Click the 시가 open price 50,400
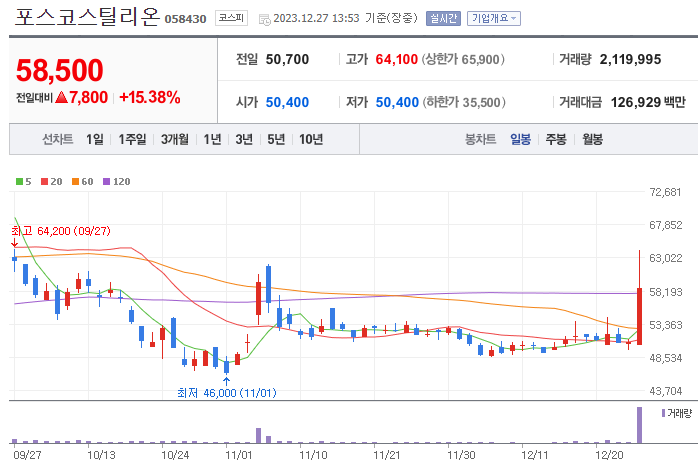698x474 pixels. (x=287, y=102)
